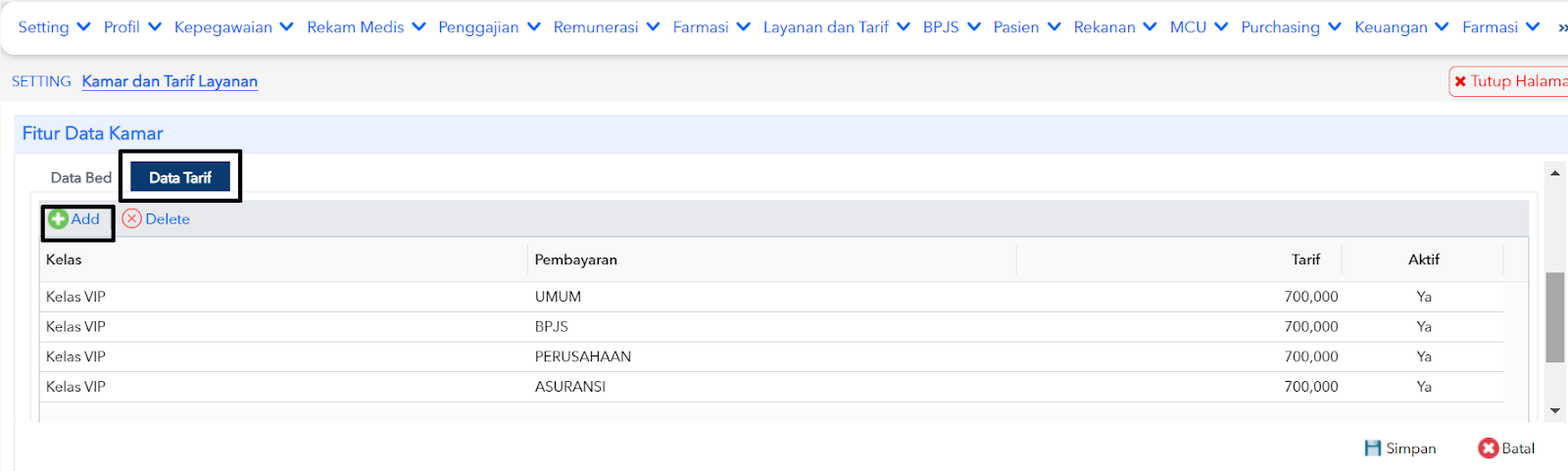
Task: Switch to the Data Bed tab
Action: tap(81, 178)
